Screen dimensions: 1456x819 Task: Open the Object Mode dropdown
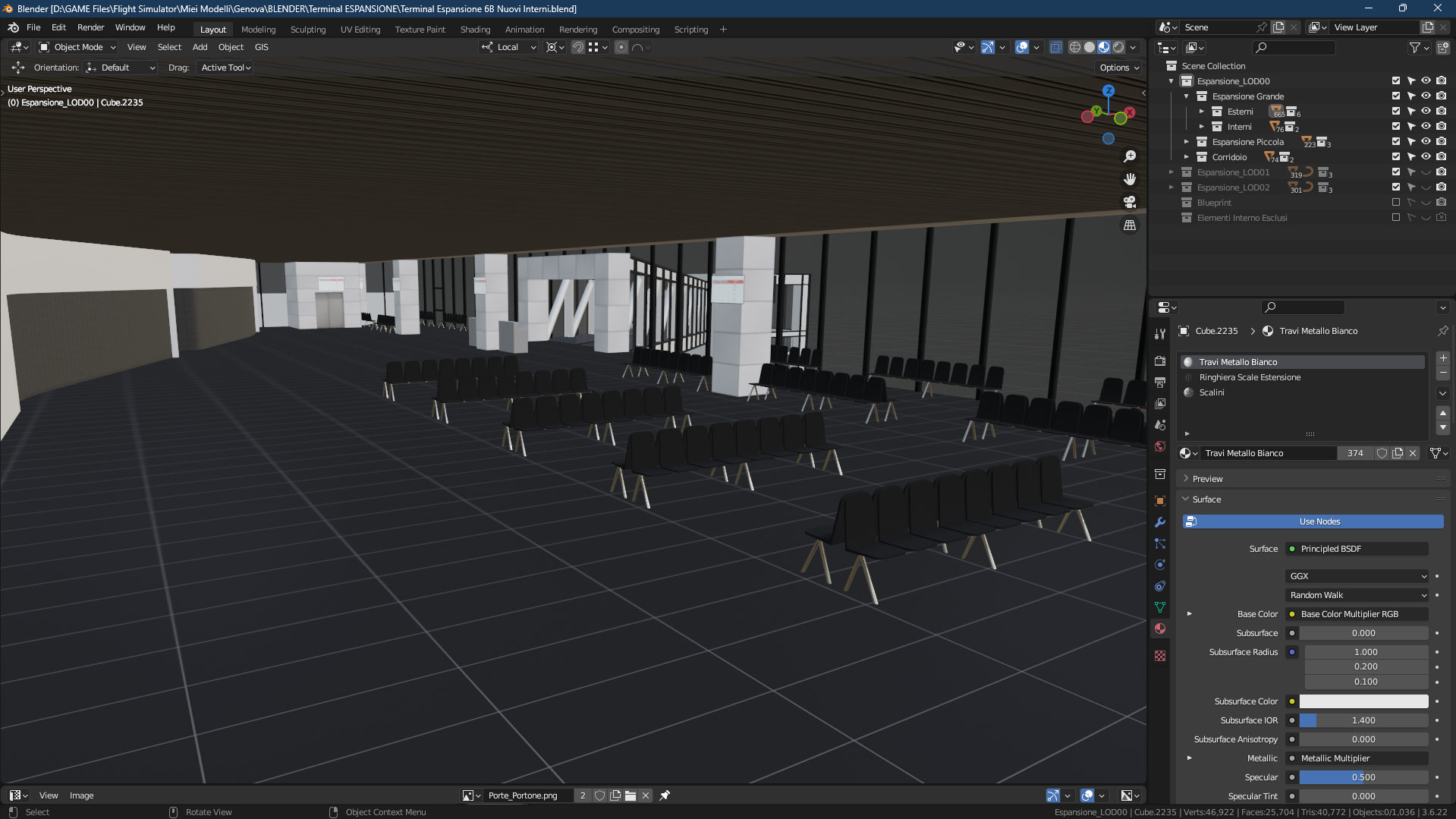pyautogui.click(x=77, y=47)
